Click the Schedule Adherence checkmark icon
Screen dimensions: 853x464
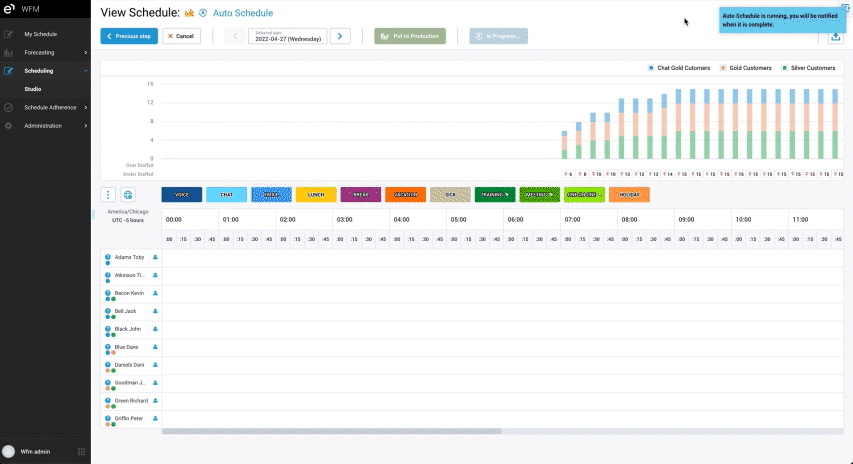click(x=9, y=107)
